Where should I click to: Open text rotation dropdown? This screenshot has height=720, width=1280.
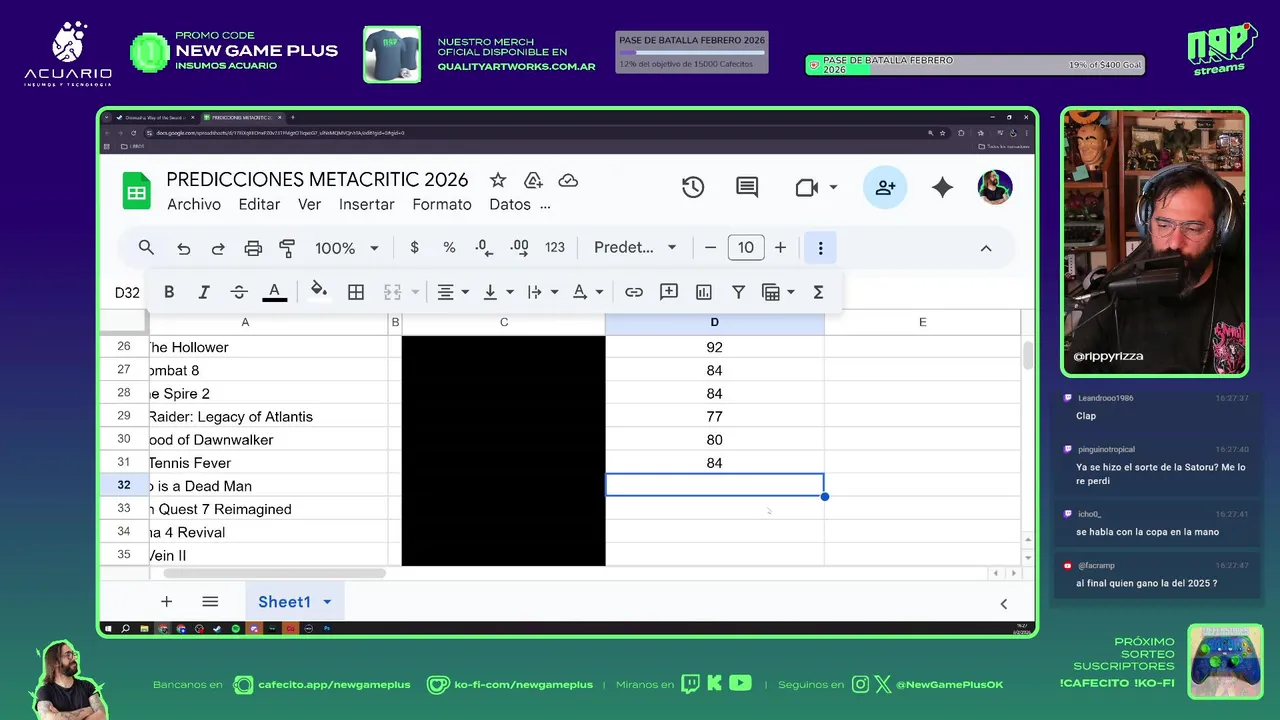tap(587, 292)
